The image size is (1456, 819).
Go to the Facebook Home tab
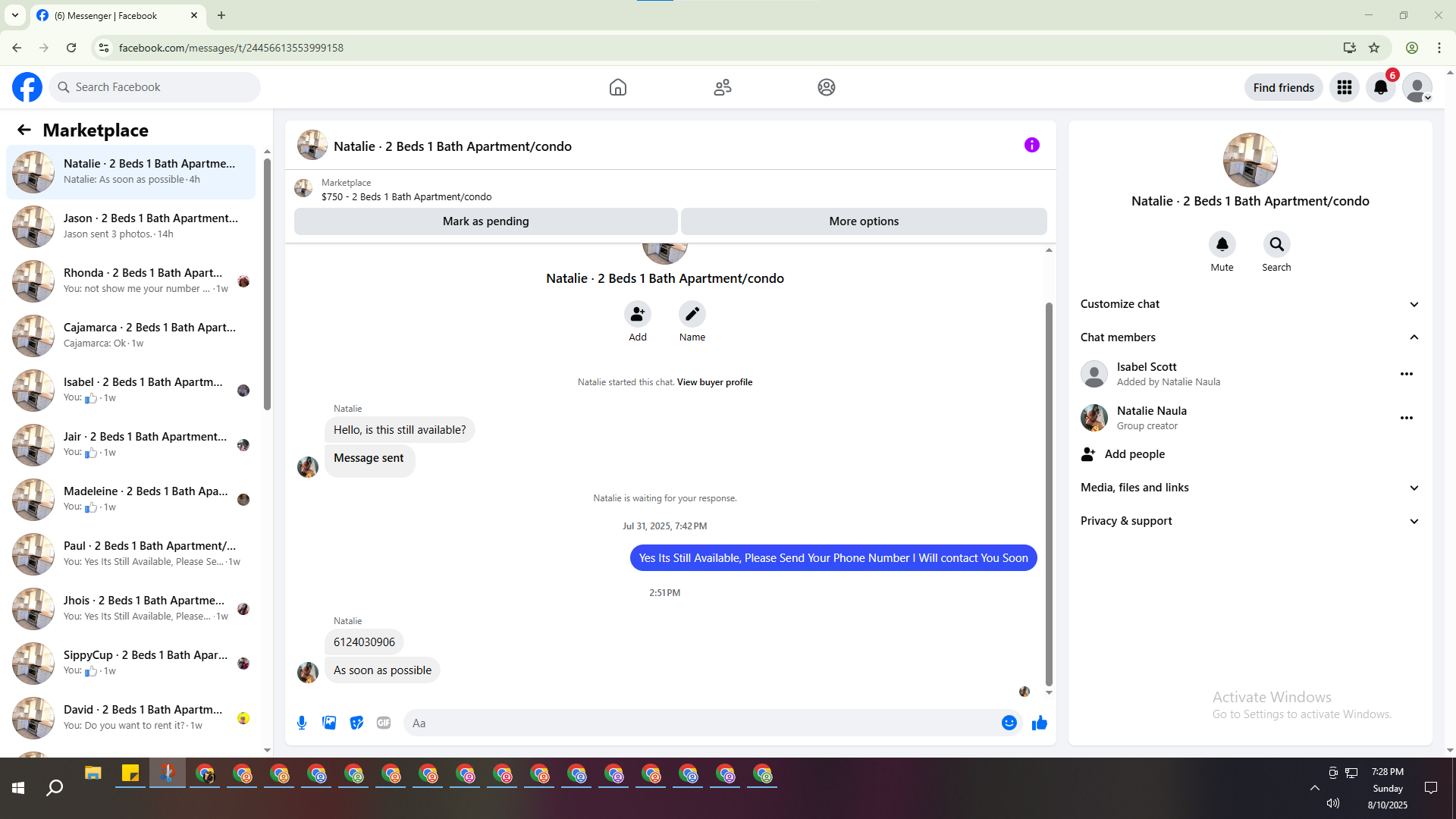click(618, 87)
